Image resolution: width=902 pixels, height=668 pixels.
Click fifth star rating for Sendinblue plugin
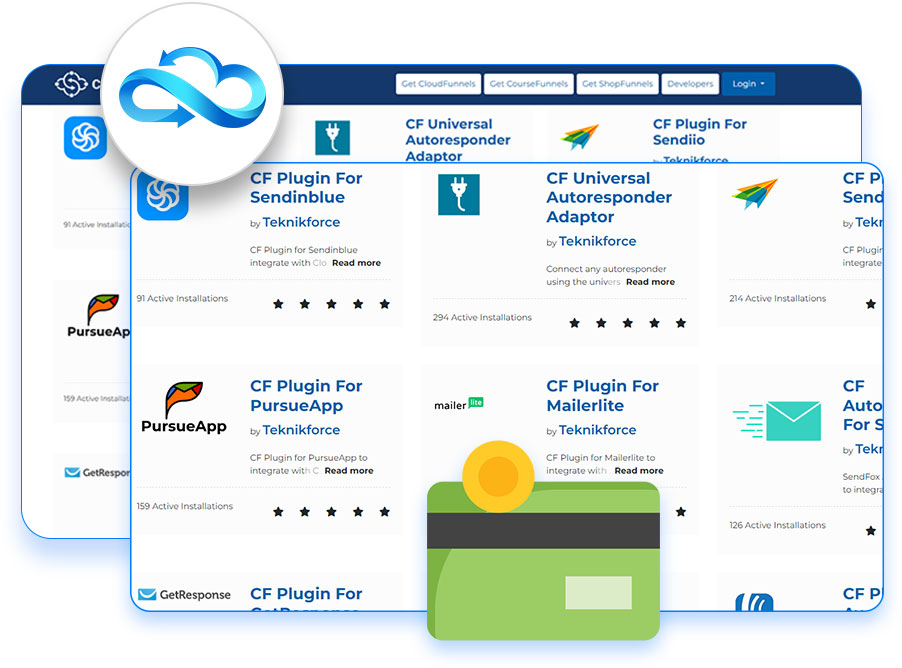pos(384,304)
